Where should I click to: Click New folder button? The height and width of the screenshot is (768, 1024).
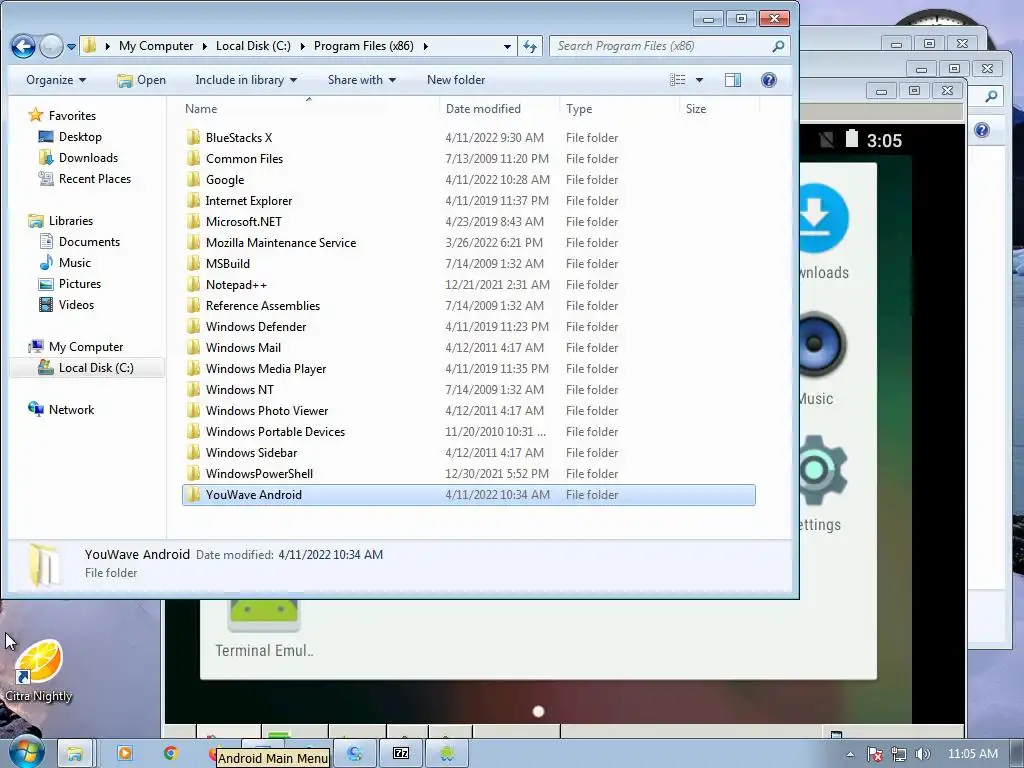pos(456,80)
